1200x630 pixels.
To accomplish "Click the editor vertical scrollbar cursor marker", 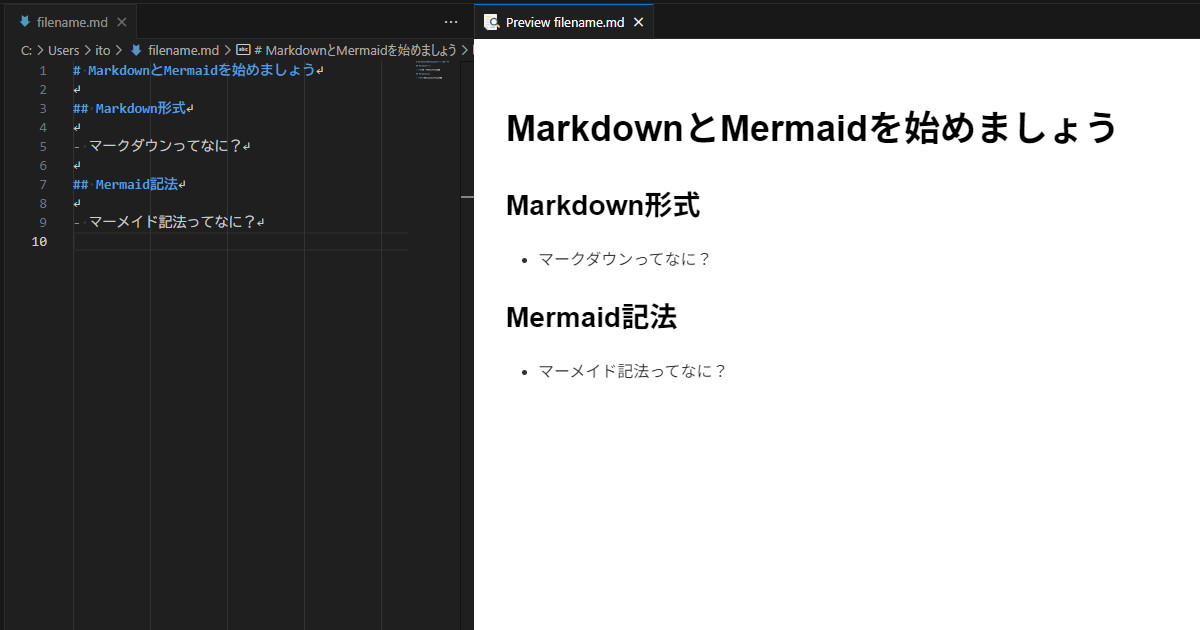I will pos(466,198).
